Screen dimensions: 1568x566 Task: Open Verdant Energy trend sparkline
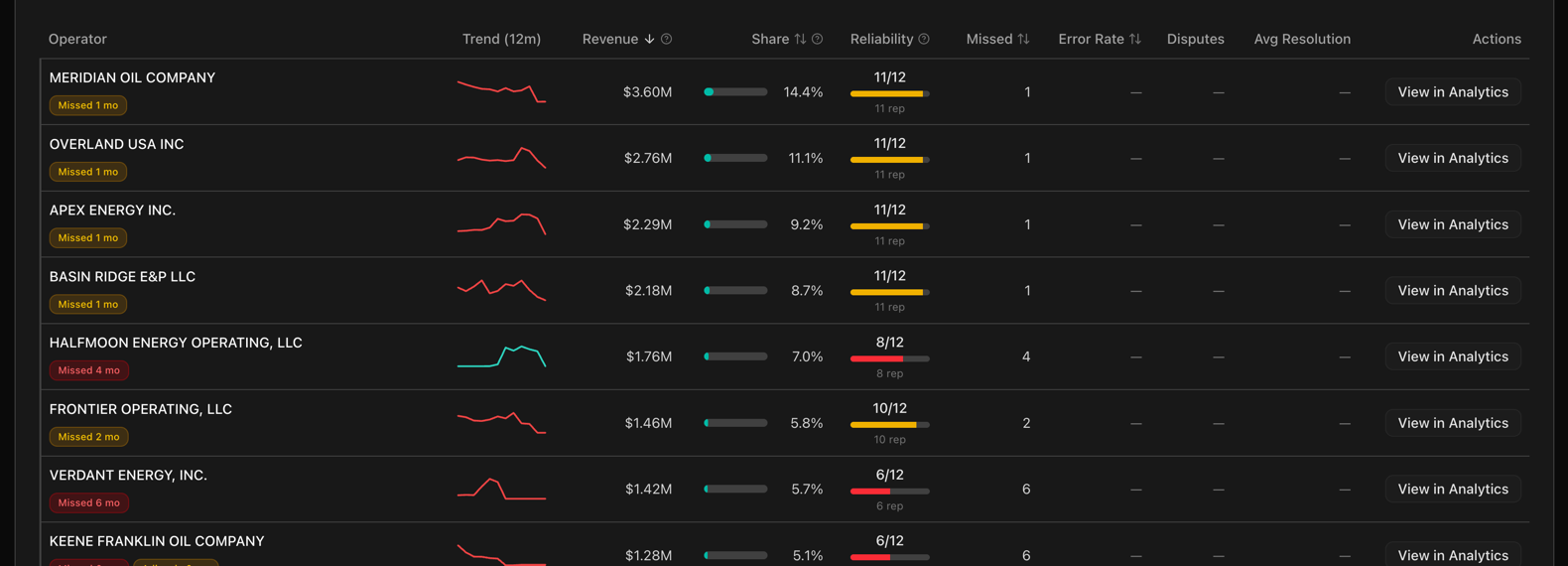pos(501,489)
